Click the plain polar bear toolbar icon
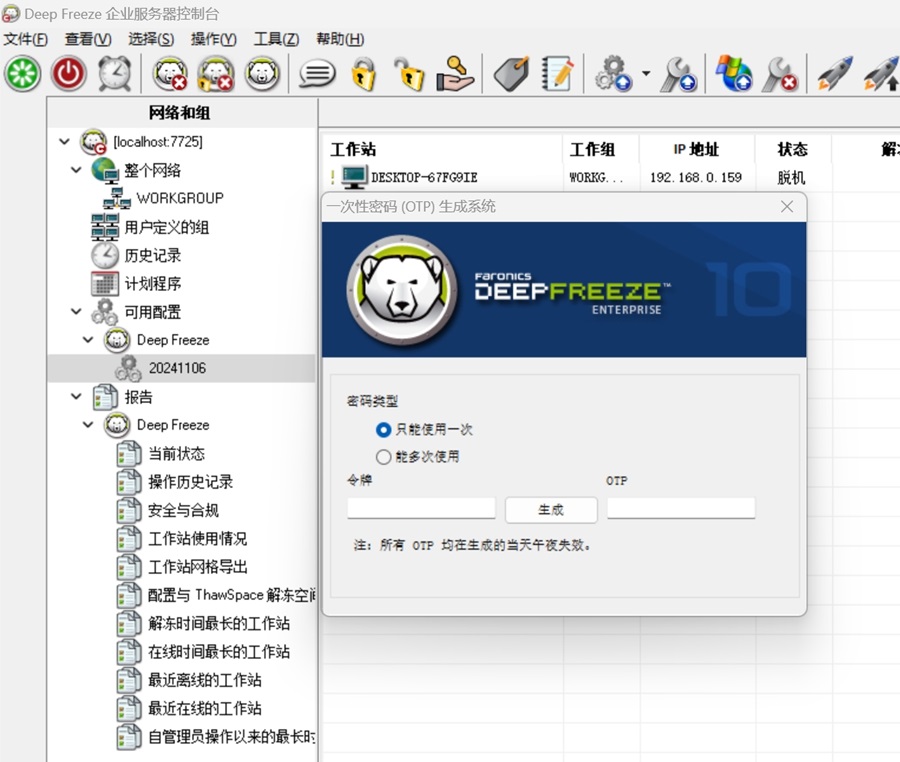 pos(262,74)
